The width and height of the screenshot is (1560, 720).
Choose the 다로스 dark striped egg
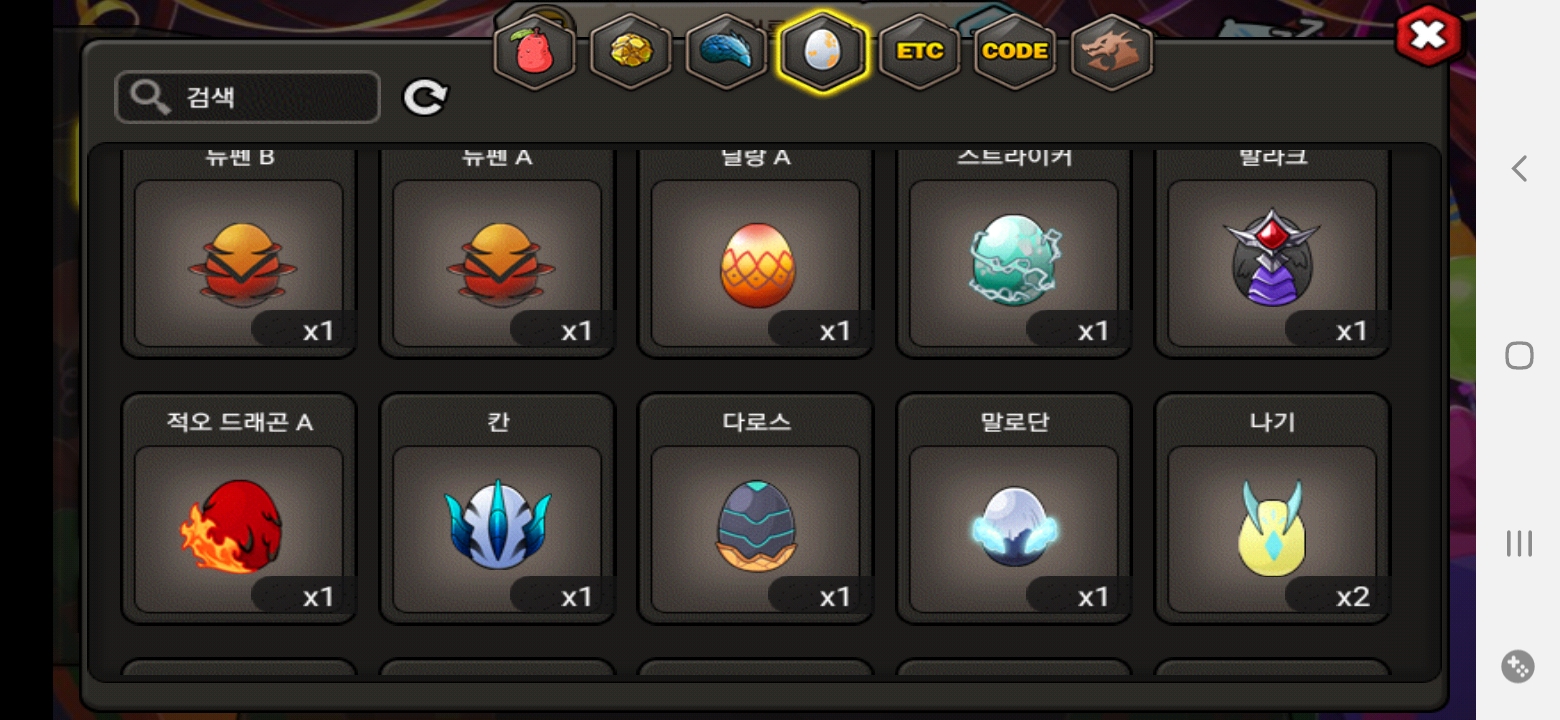(x=755, y=509)
